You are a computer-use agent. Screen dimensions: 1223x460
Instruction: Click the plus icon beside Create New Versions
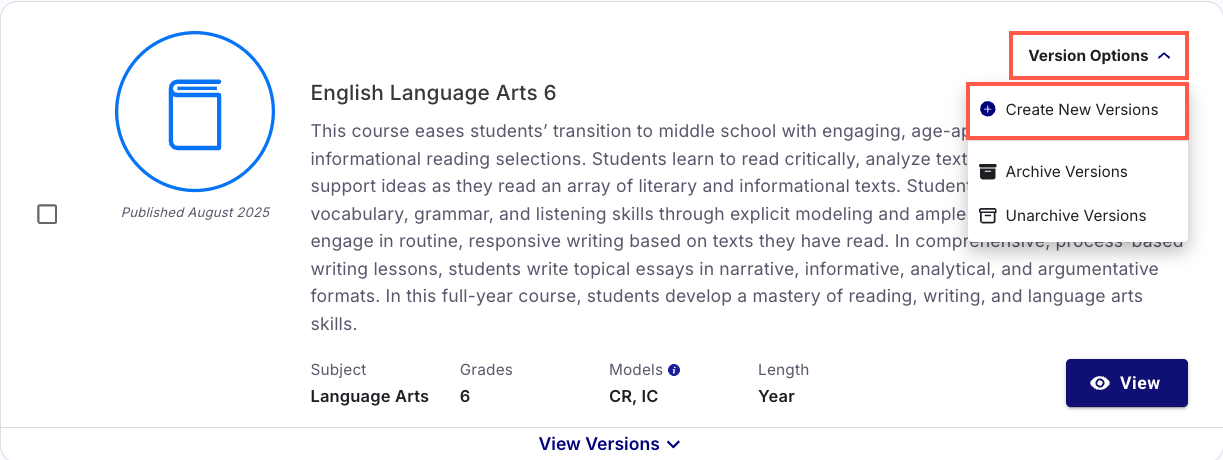988,109
